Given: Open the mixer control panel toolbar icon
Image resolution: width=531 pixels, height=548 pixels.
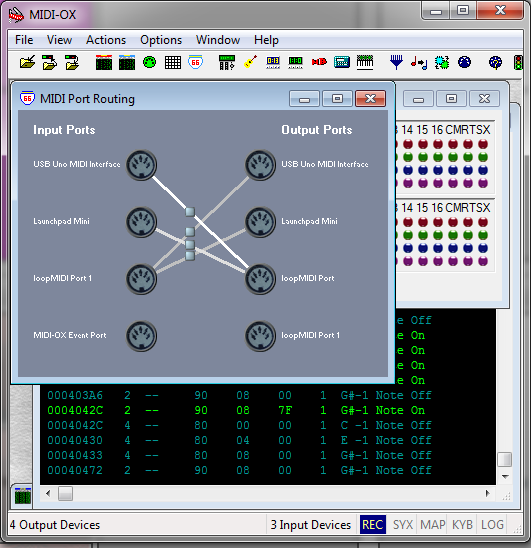Looking at the screenshot, I should (227, 63).
